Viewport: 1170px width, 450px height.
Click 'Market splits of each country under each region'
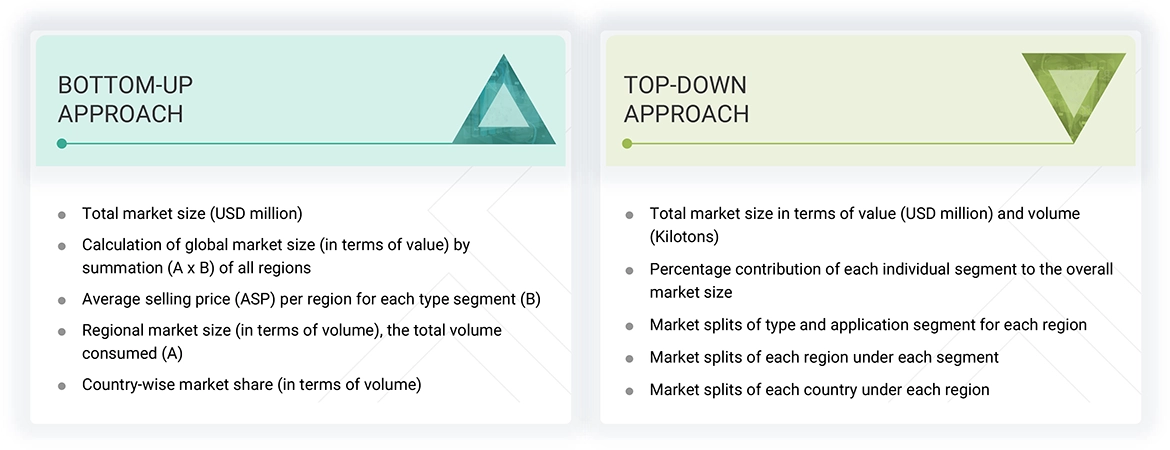[x=819, y=389]
